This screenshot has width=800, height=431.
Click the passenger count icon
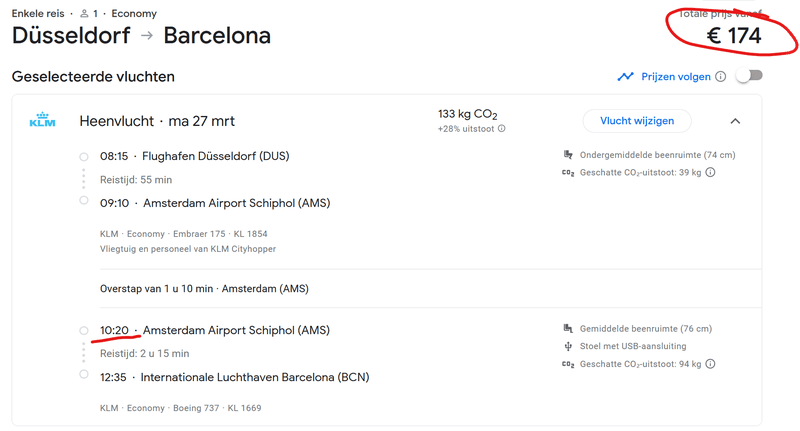[85, 14]
